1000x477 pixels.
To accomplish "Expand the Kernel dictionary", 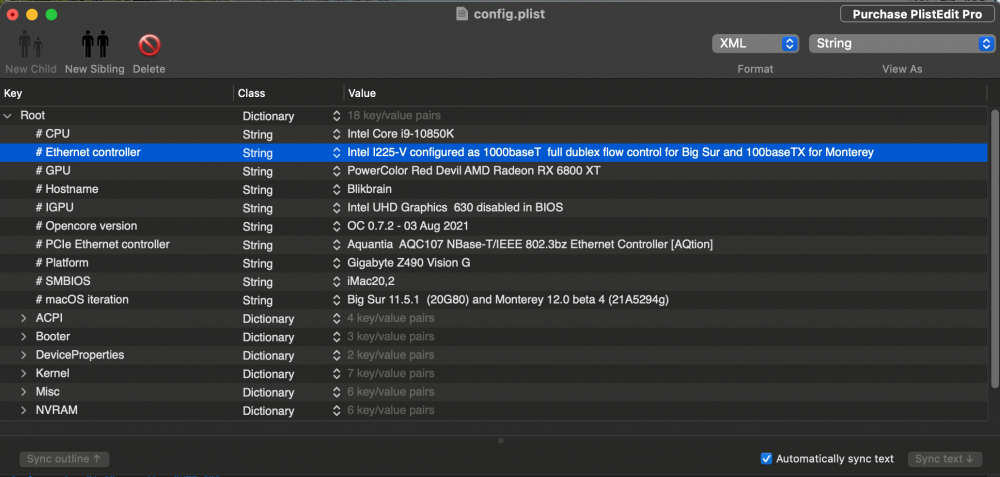I will [x=24, y=374].
